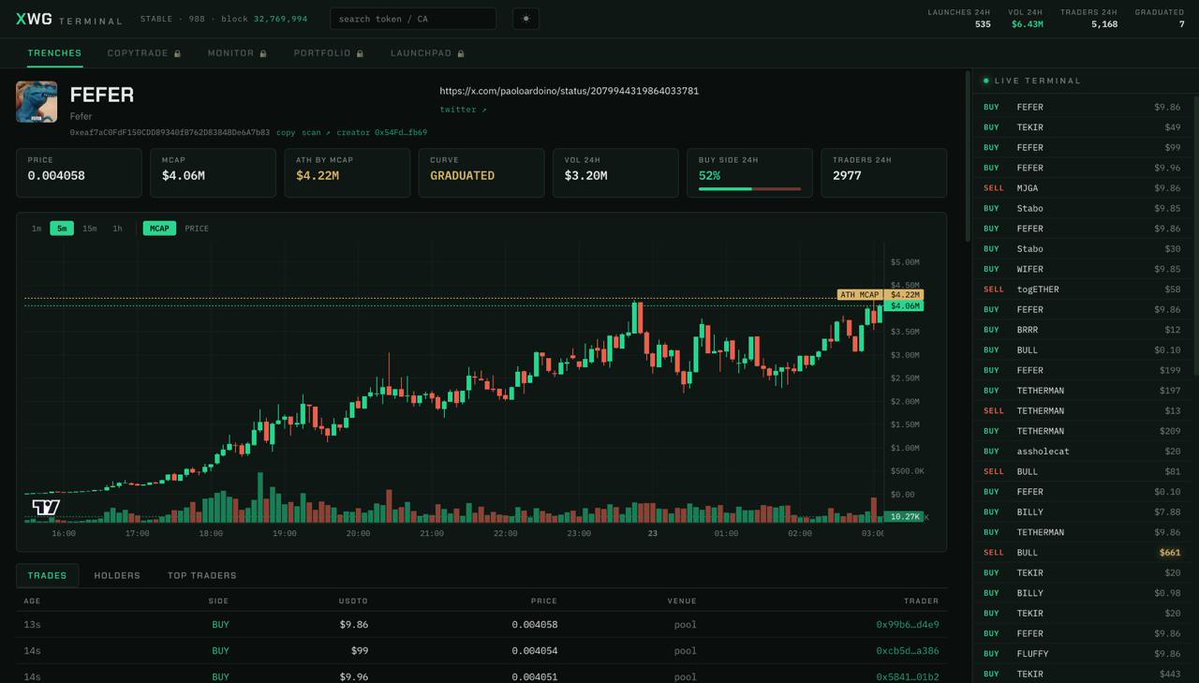Open the x.com paoloardoino status URL

coord(569,90)
